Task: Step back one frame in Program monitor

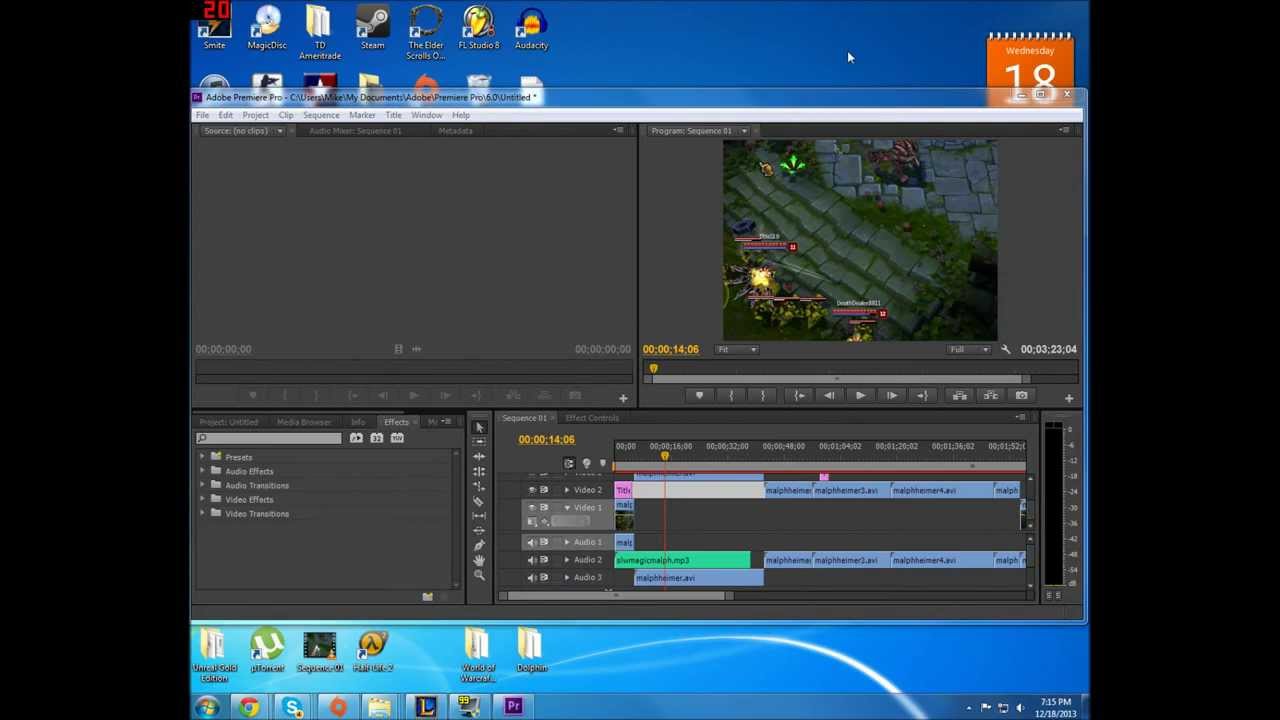Action: (829, 396)
